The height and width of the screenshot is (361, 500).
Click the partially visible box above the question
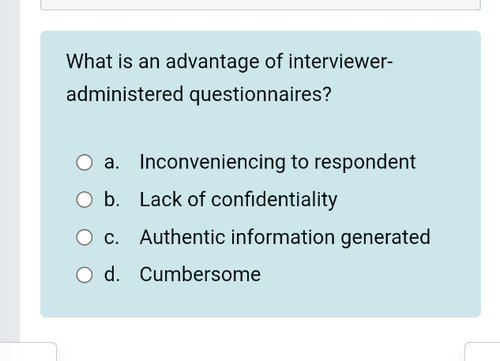point(260,5)
